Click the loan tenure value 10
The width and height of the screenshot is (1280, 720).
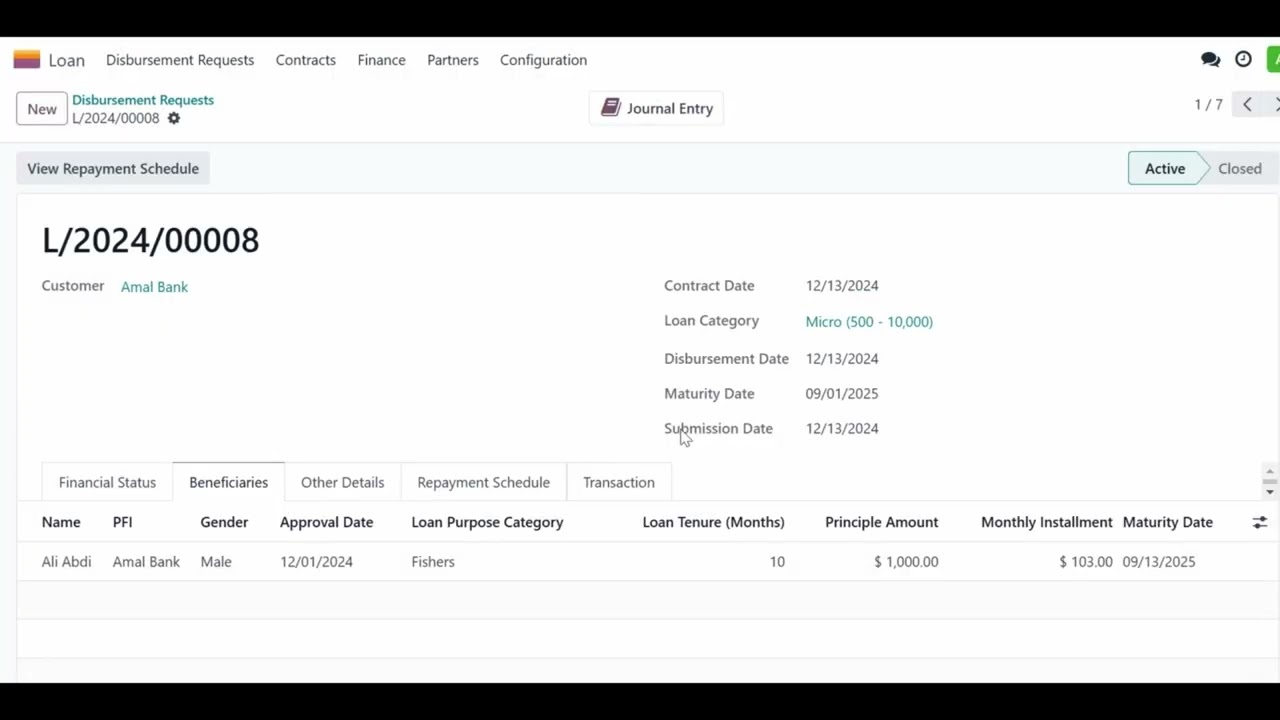click(x=777, y=562)
